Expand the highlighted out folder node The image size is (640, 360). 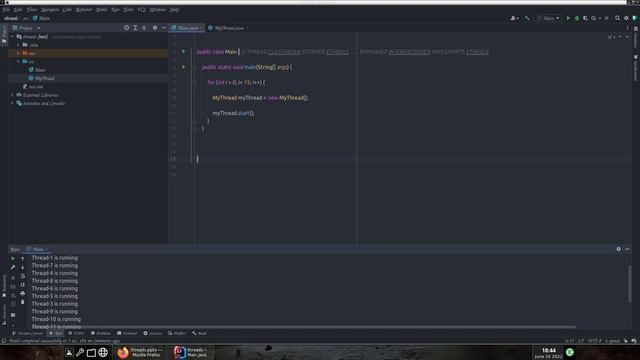(18, 53)
